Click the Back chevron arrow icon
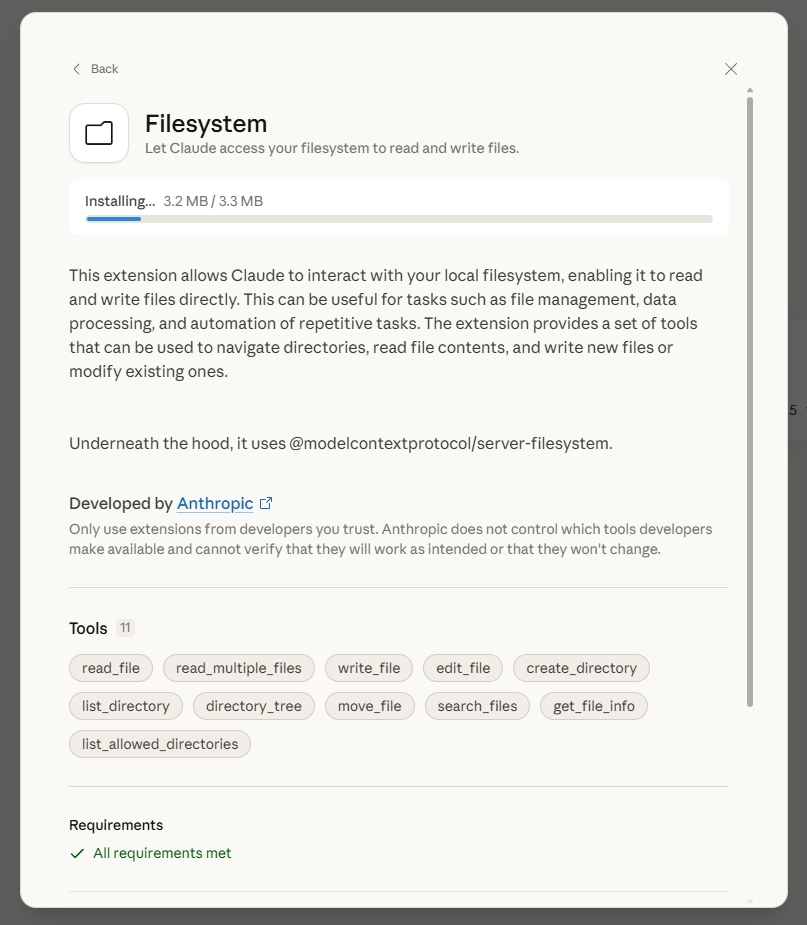The image size is (807, 925). coord(77,69)
